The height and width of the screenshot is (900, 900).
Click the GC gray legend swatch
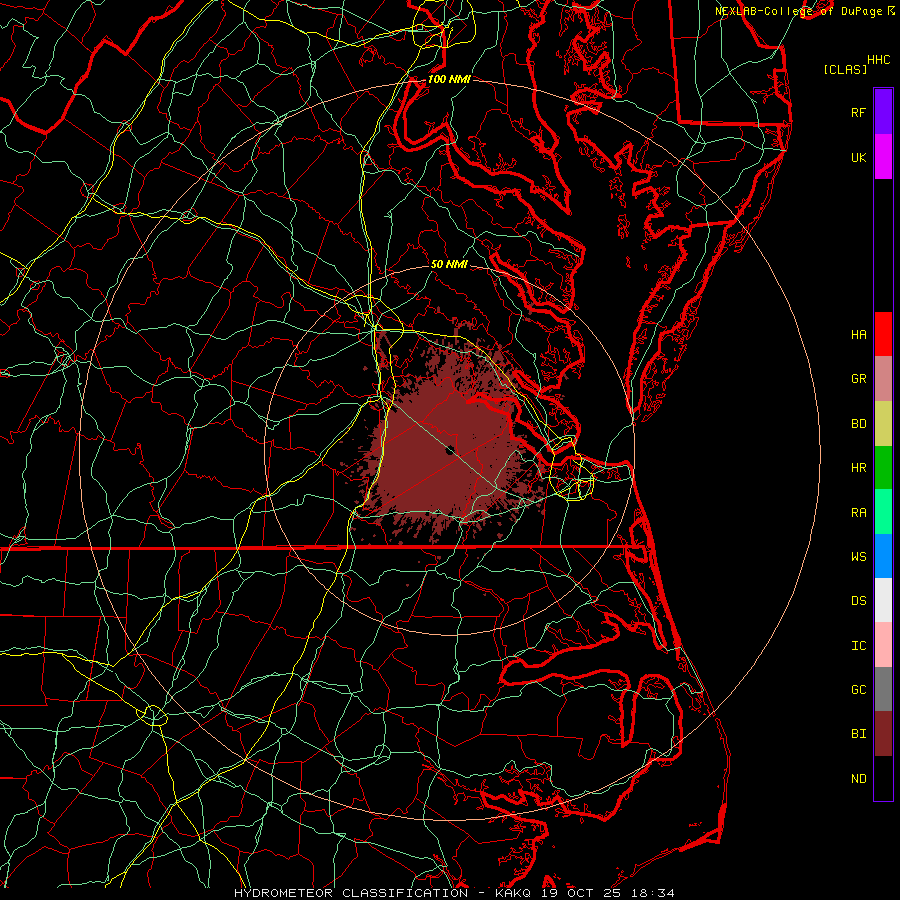(883, 689)
